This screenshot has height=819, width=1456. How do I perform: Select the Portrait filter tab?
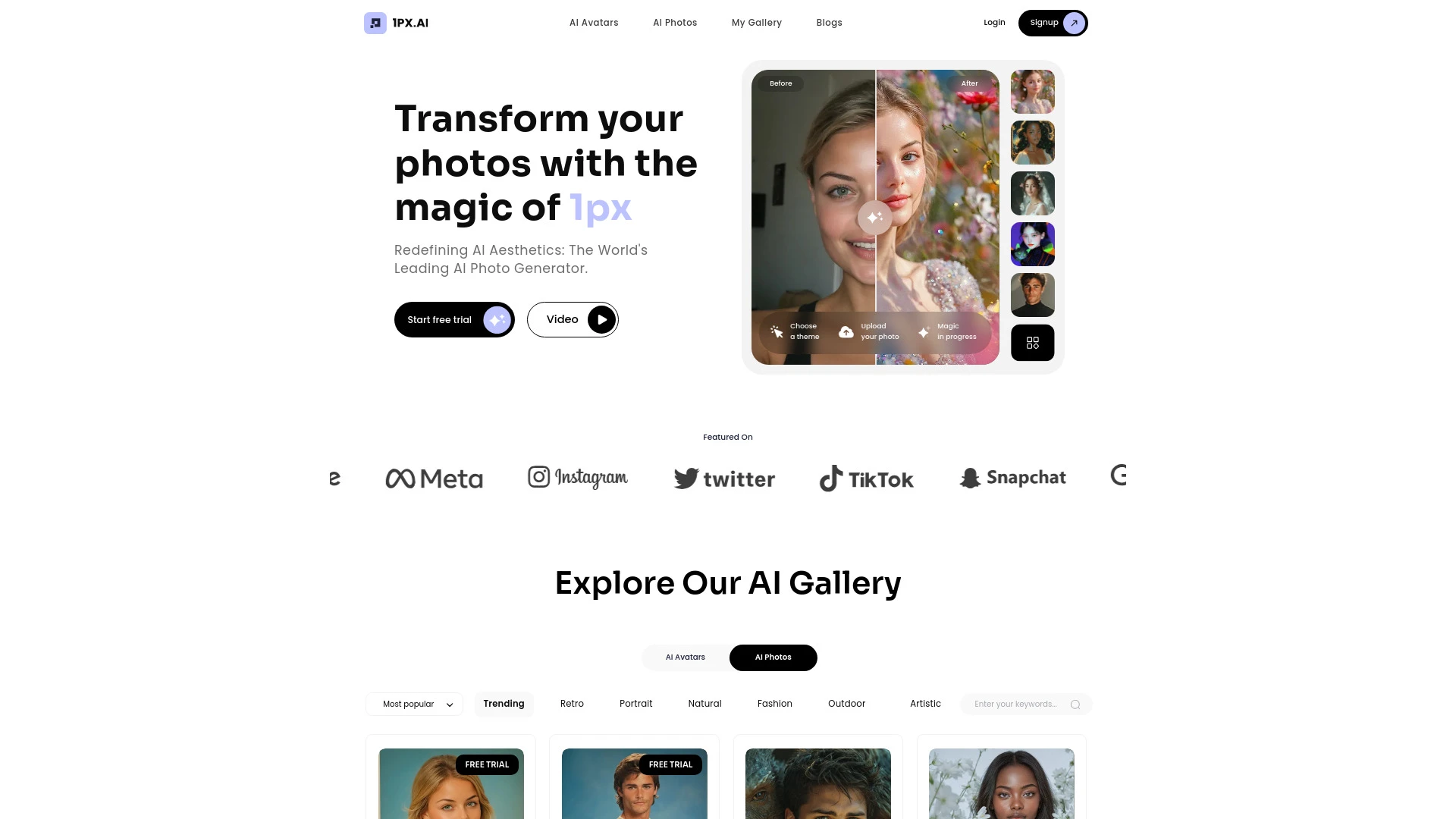636,703
